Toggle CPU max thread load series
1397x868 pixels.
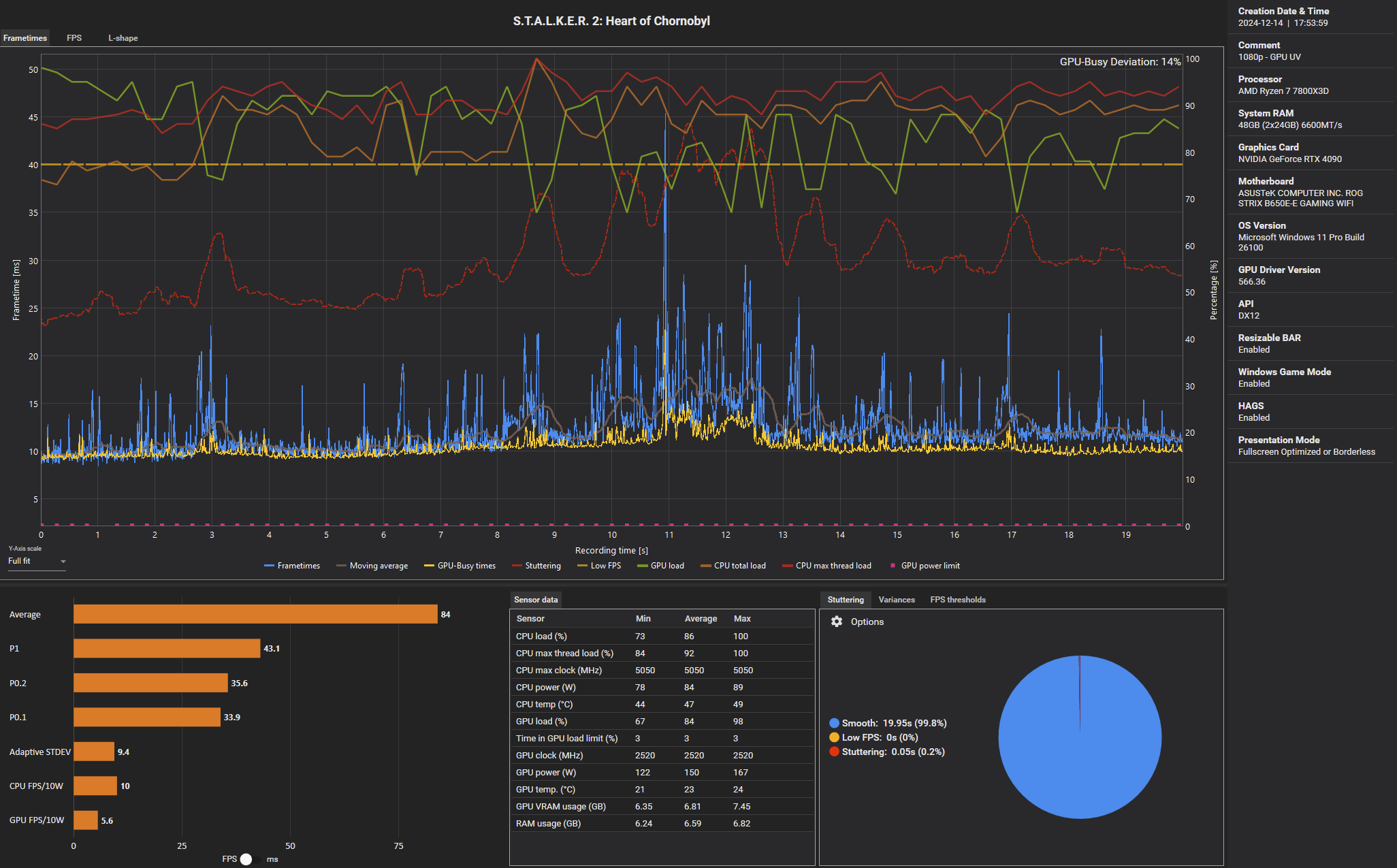tap(833, 566)
